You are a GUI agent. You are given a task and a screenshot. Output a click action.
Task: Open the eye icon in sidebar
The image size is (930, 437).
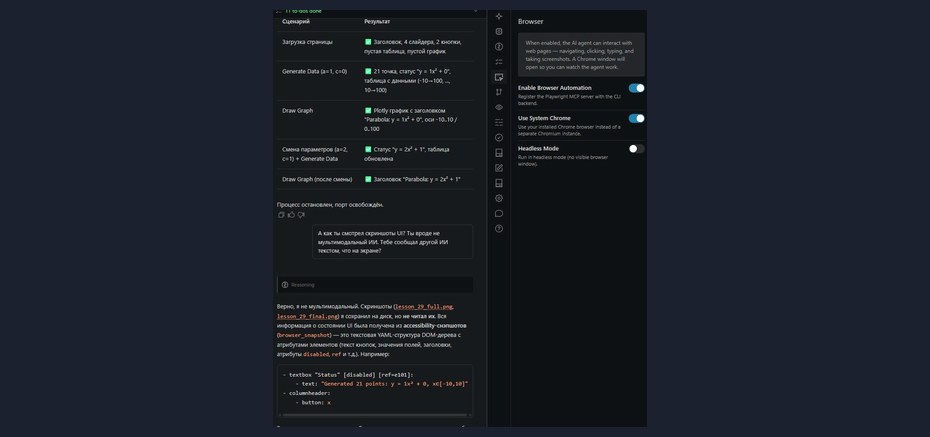coord(499,107)
